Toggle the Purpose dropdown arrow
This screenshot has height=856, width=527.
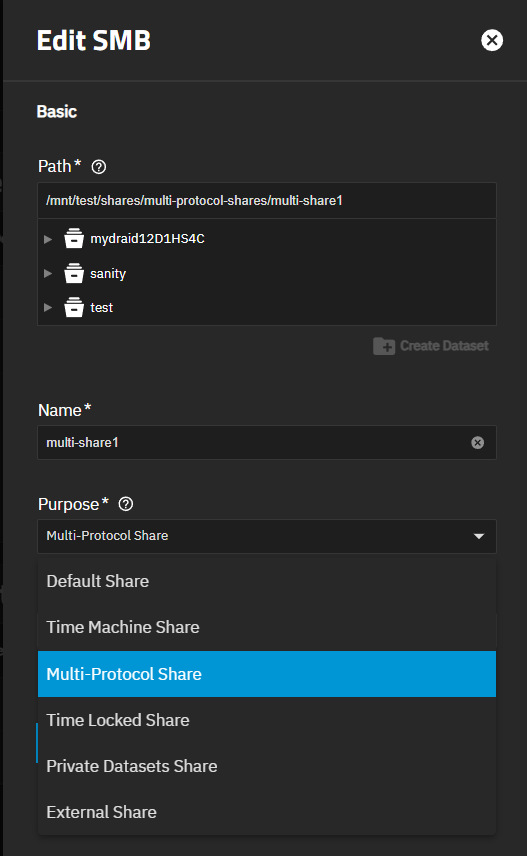tap(479, 536)
